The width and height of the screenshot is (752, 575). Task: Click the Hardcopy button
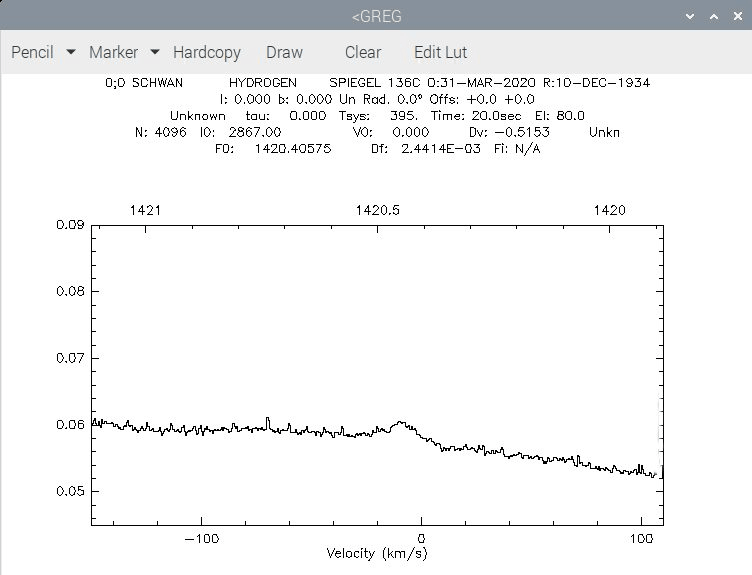[x=207, y=52]
